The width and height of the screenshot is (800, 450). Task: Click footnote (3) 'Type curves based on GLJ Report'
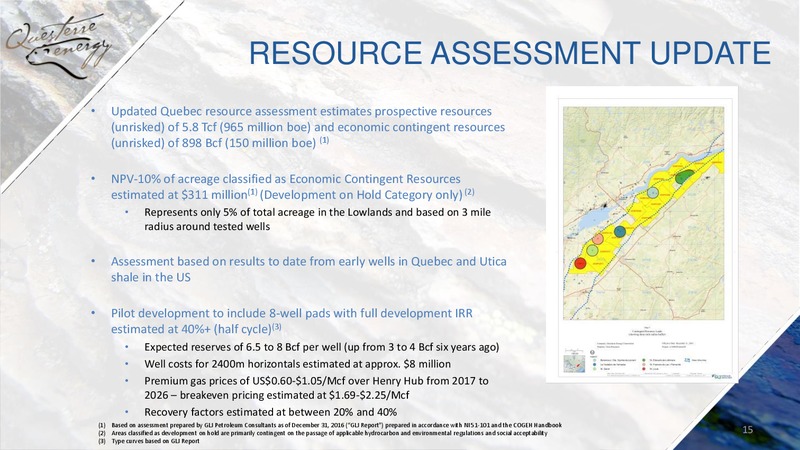point(148,441)
